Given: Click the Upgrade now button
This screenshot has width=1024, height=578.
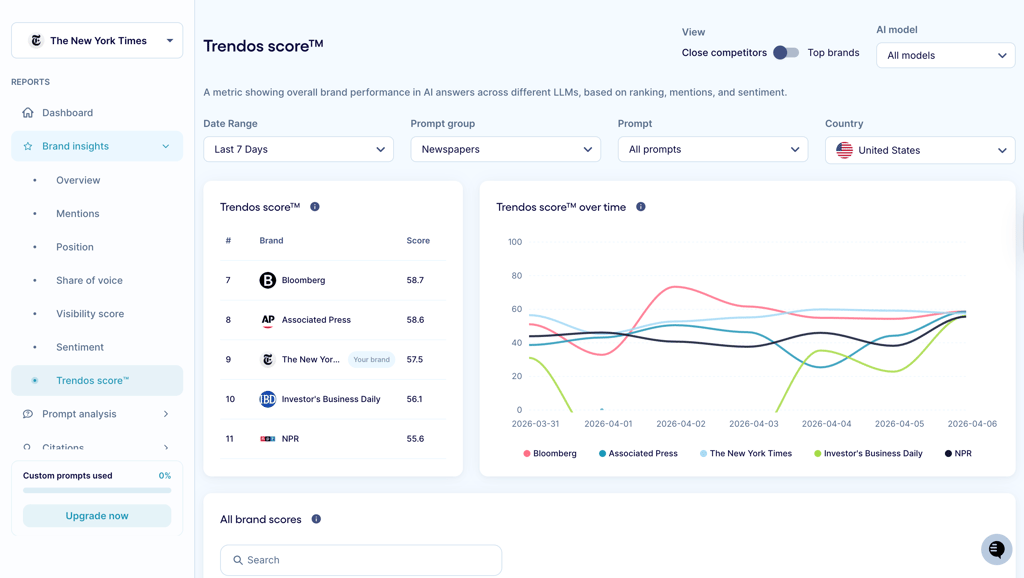Looking at the screenshot, I should [x=97, y=516].
